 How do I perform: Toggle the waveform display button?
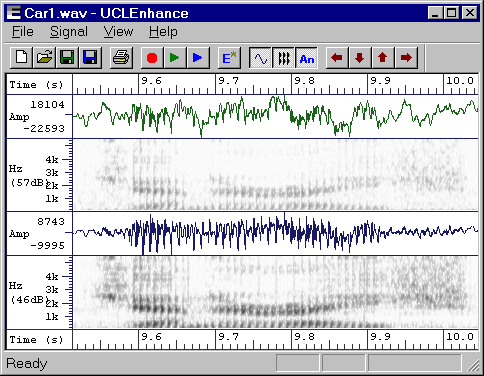260,58
